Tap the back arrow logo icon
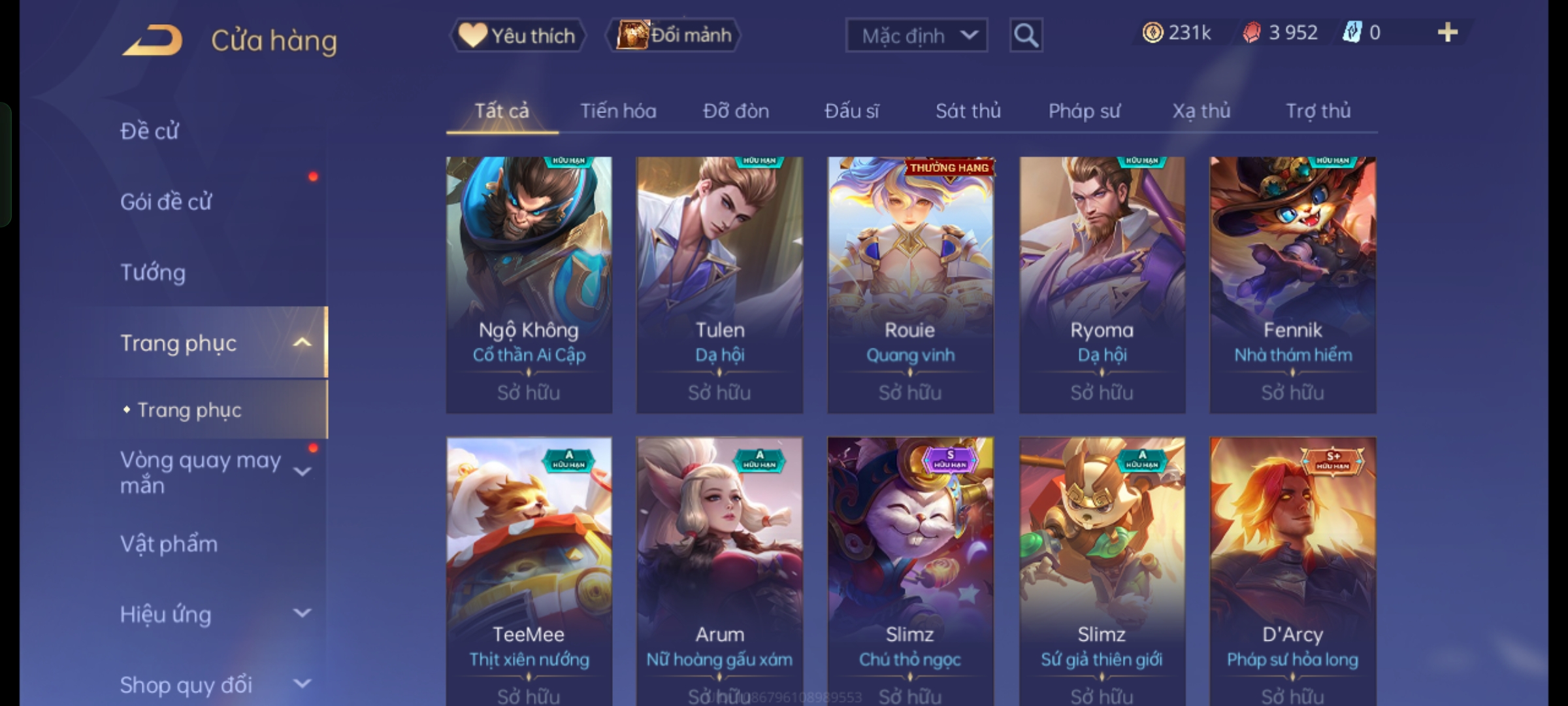The height and width of the screenshot is (706, 1568). pos(152,41)
